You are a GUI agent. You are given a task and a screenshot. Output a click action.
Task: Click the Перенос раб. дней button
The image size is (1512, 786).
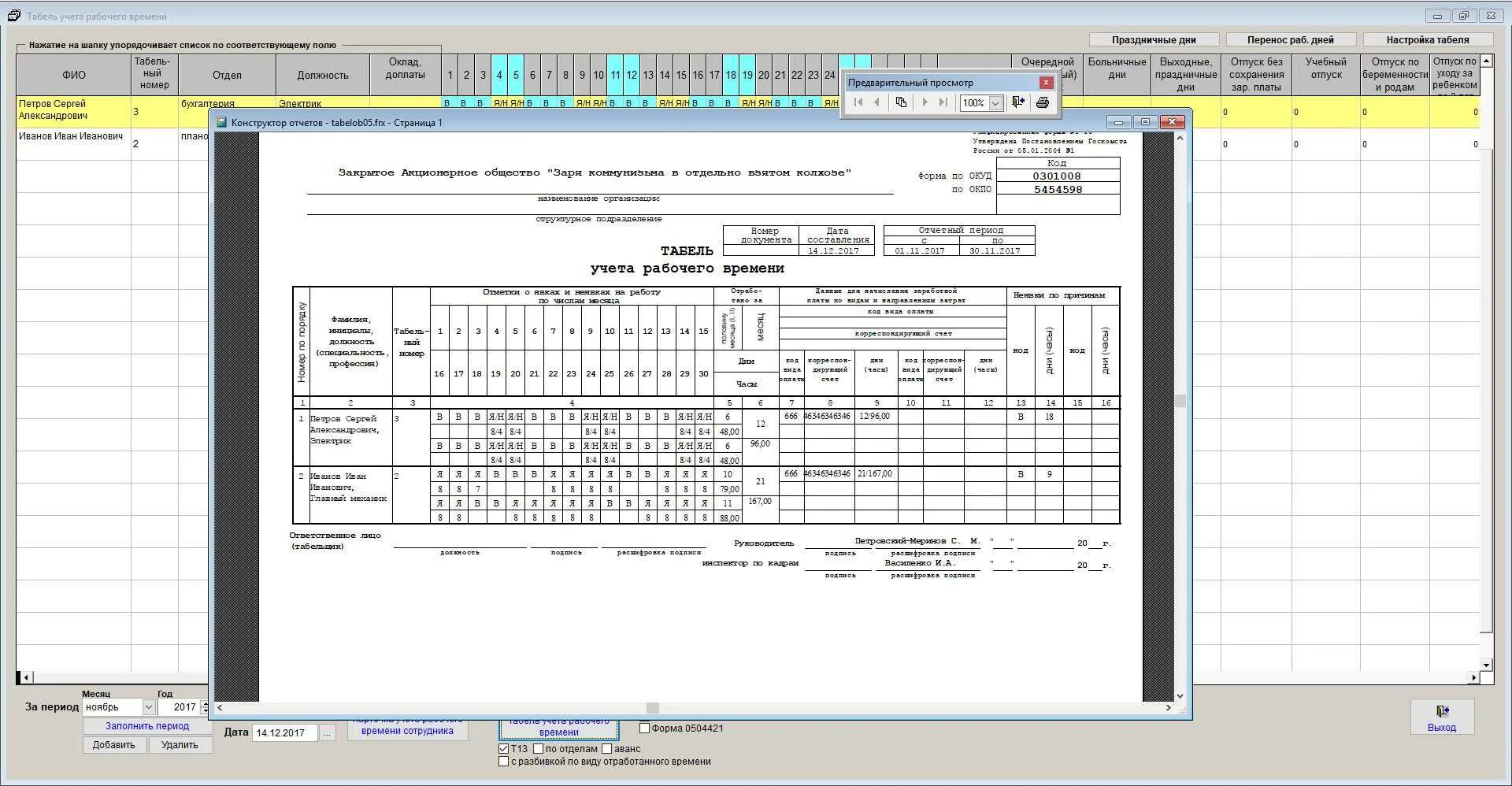pos(1291,39)
